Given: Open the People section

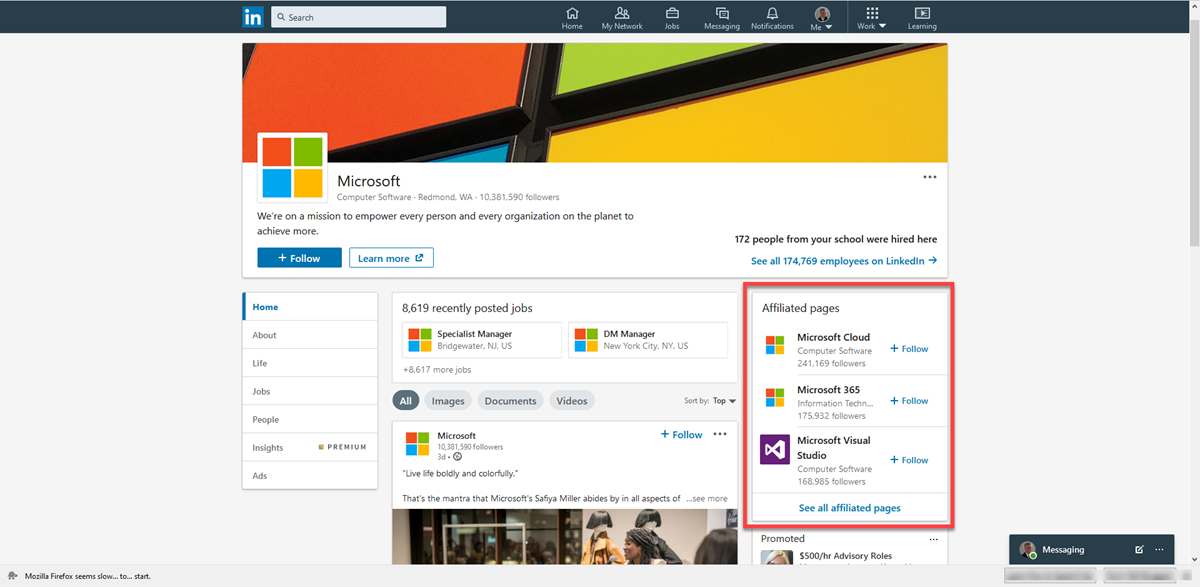Looking at the screenshot, I should pos(265,419).
